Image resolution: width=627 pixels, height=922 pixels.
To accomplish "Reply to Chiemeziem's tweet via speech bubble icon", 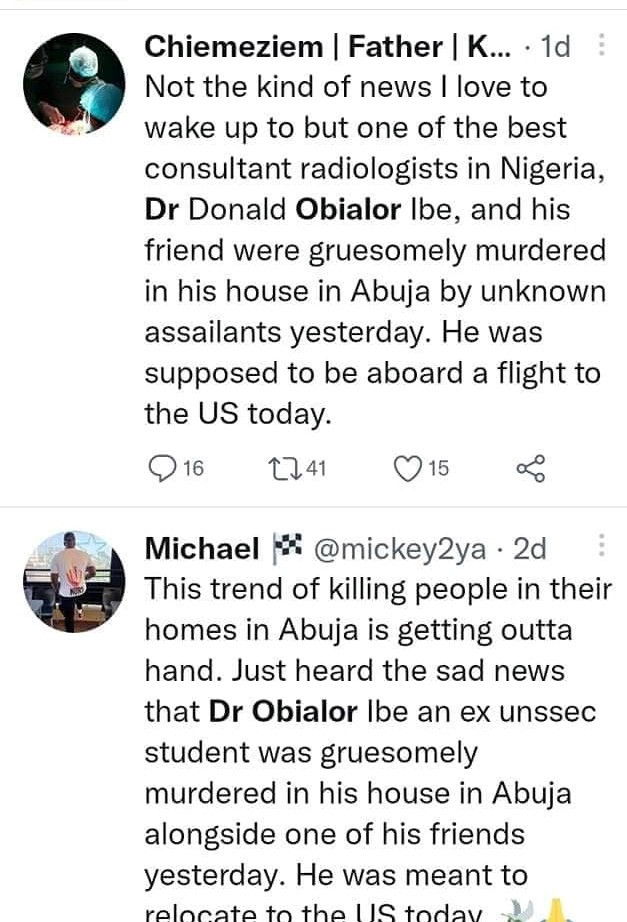I will [160, 467].
